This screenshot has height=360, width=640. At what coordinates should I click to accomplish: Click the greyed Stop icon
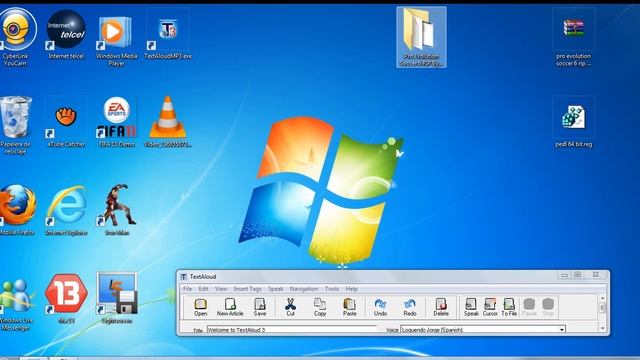548,307
